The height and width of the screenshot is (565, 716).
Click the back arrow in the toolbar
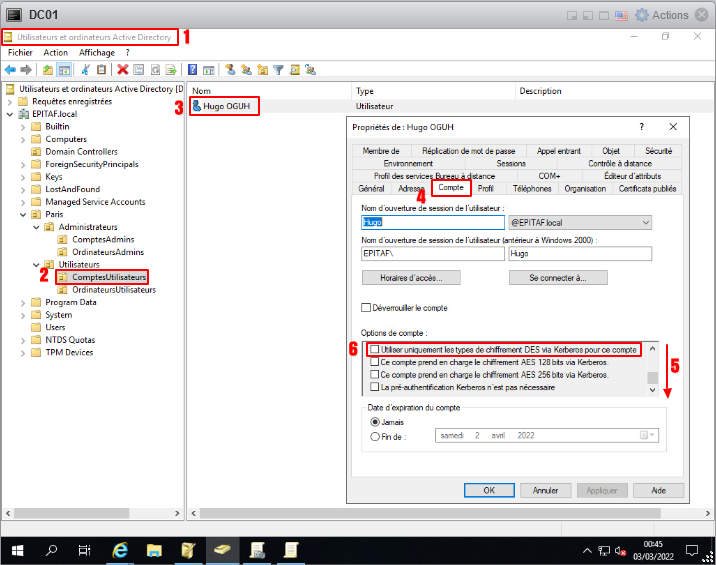point(10,70)
